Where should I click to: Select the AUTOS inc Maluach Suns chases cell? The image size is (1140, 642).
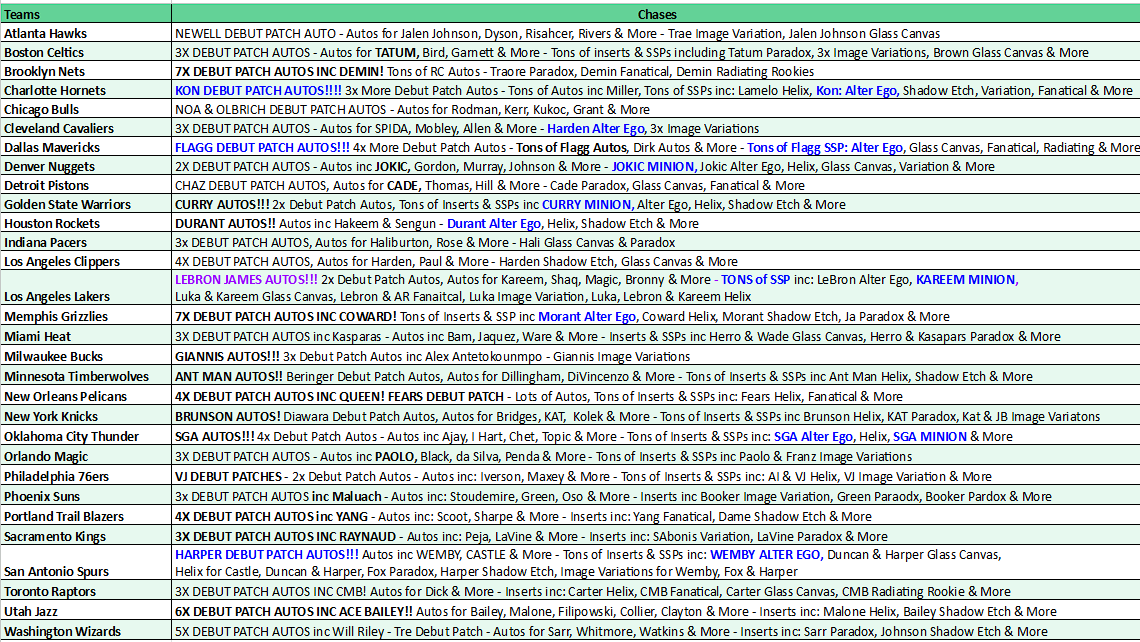[656, 496]
